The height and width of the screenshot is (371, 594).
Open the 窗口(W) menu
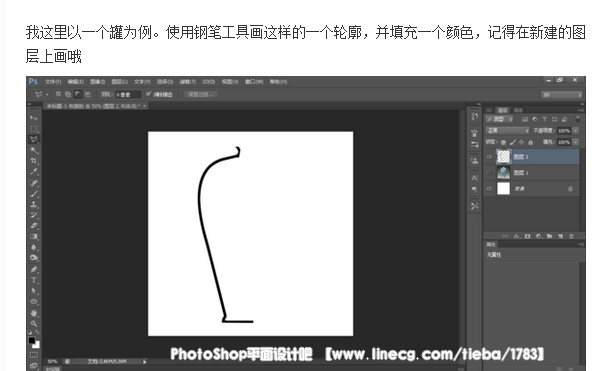254,82
